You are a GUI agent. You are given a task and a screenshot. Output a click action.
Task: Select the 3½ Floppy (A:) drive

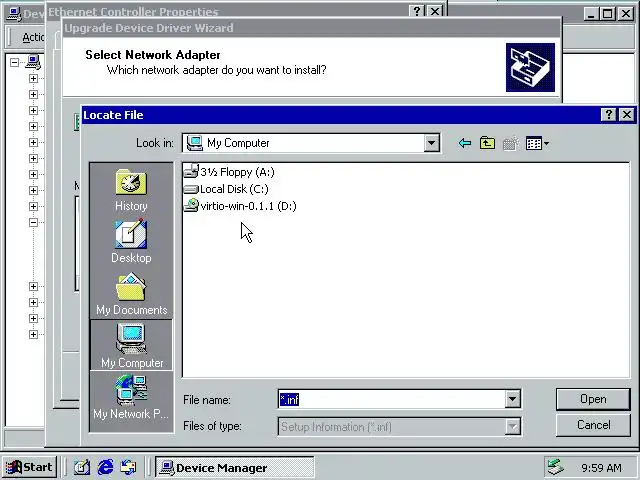click(x=229, y=172)
